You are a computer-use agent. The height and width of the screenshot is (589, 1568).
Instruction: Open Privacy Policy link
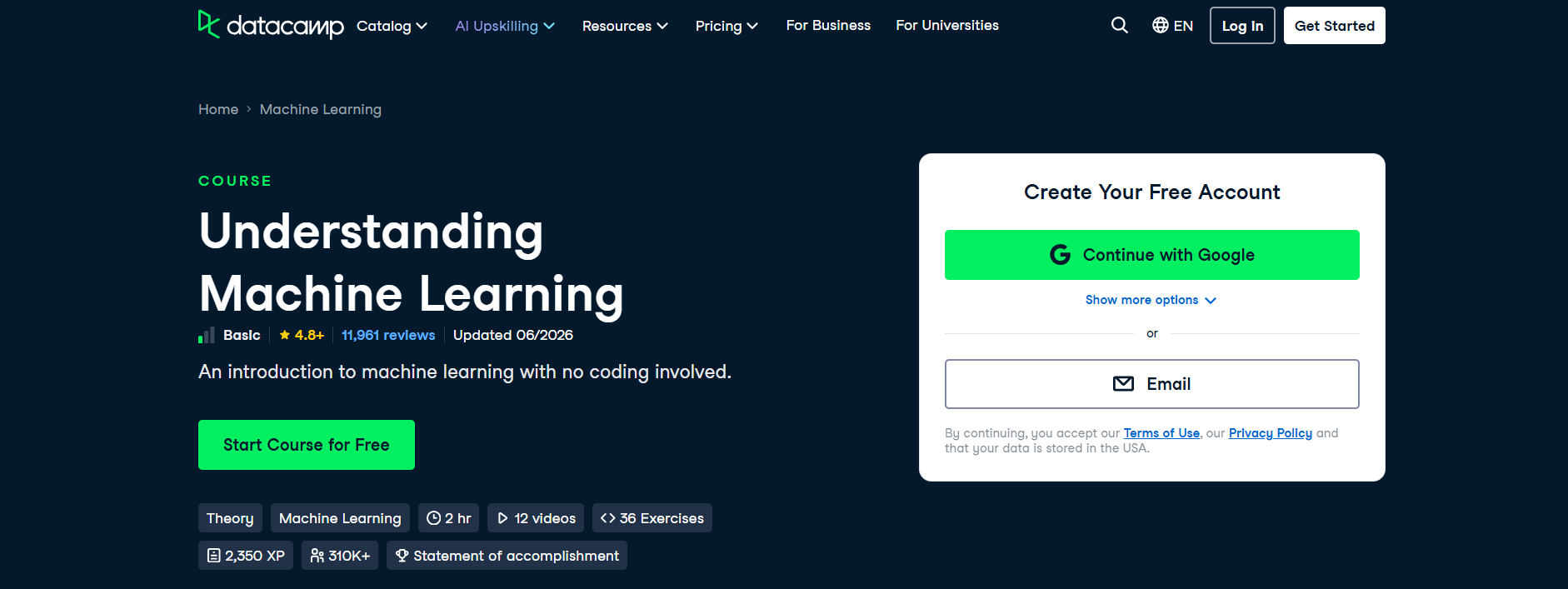click(1271, 433)
